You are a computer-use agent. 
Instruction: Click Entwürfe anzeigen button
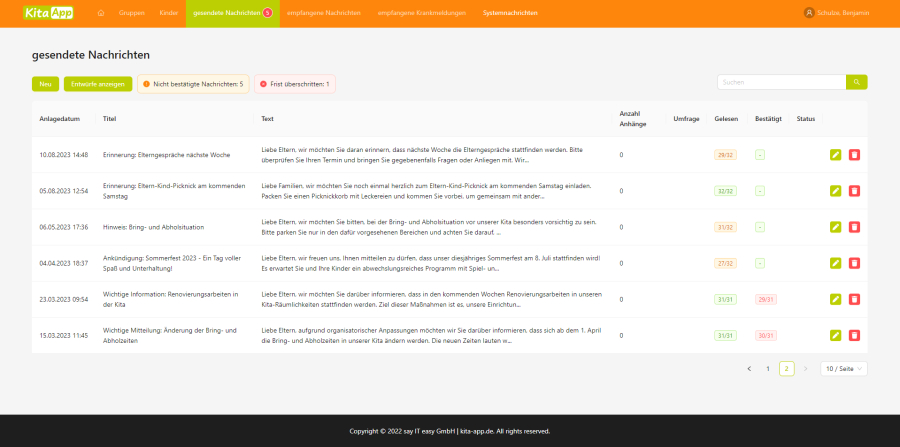tap(98, 84)
